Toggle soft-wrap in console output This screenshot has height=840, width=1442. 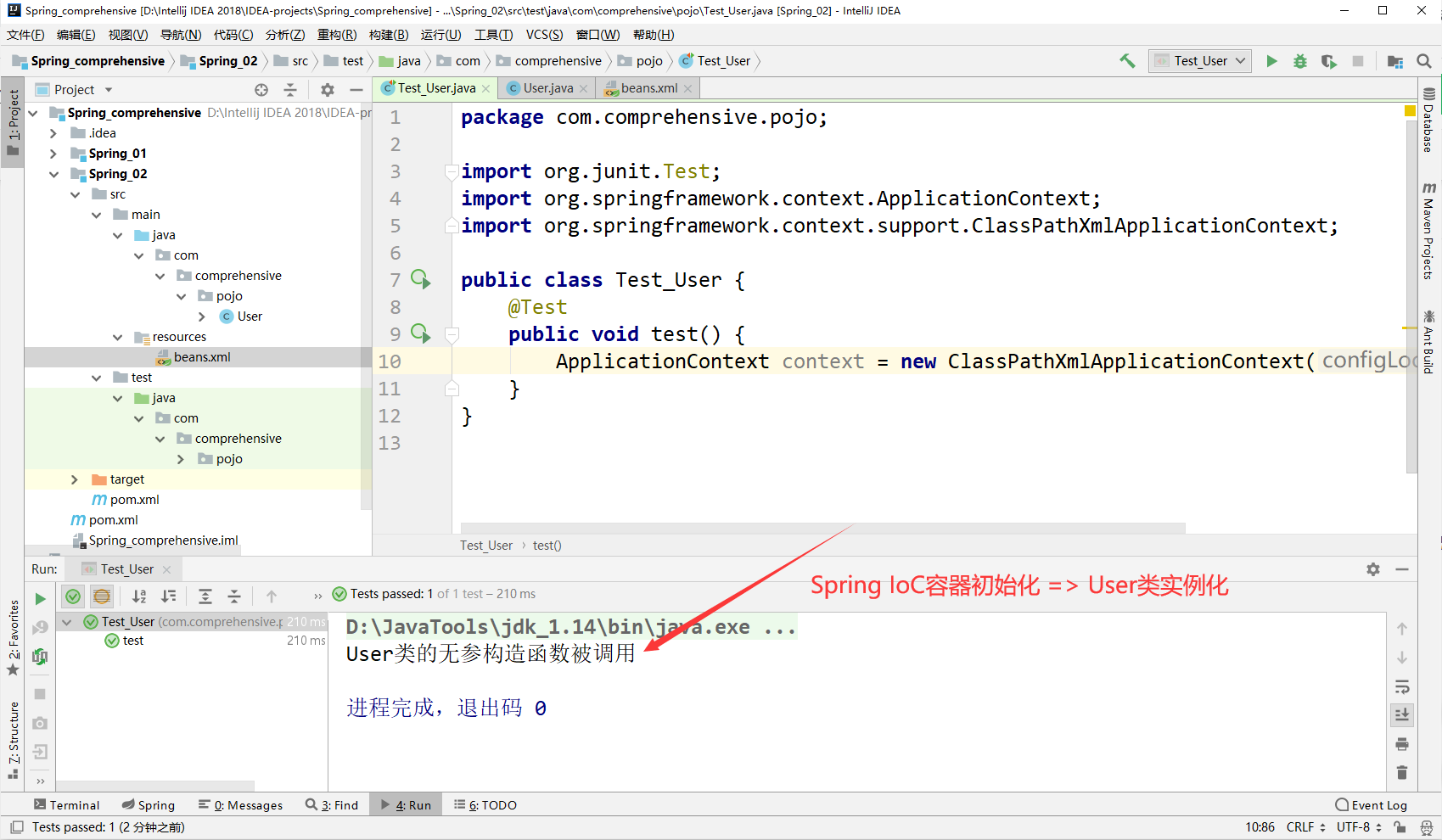1402,686
